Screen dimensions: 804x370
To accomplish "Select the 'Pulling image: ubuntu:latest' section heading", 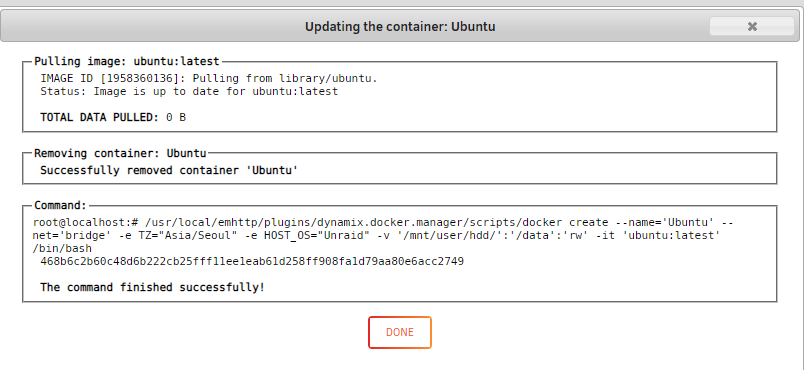I will (x=127, y=61).
